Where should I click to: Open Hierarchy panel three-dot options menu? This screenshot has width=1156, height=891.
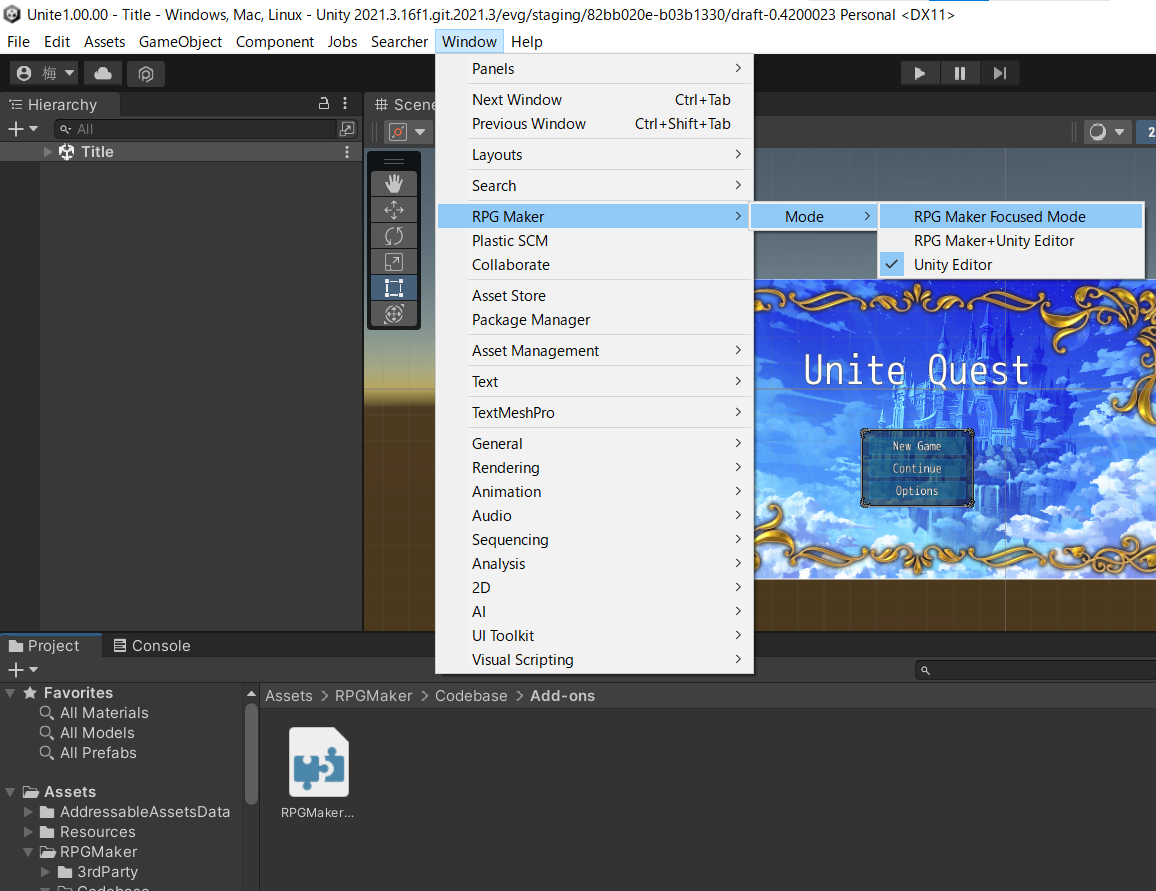(x=345, y=104)
